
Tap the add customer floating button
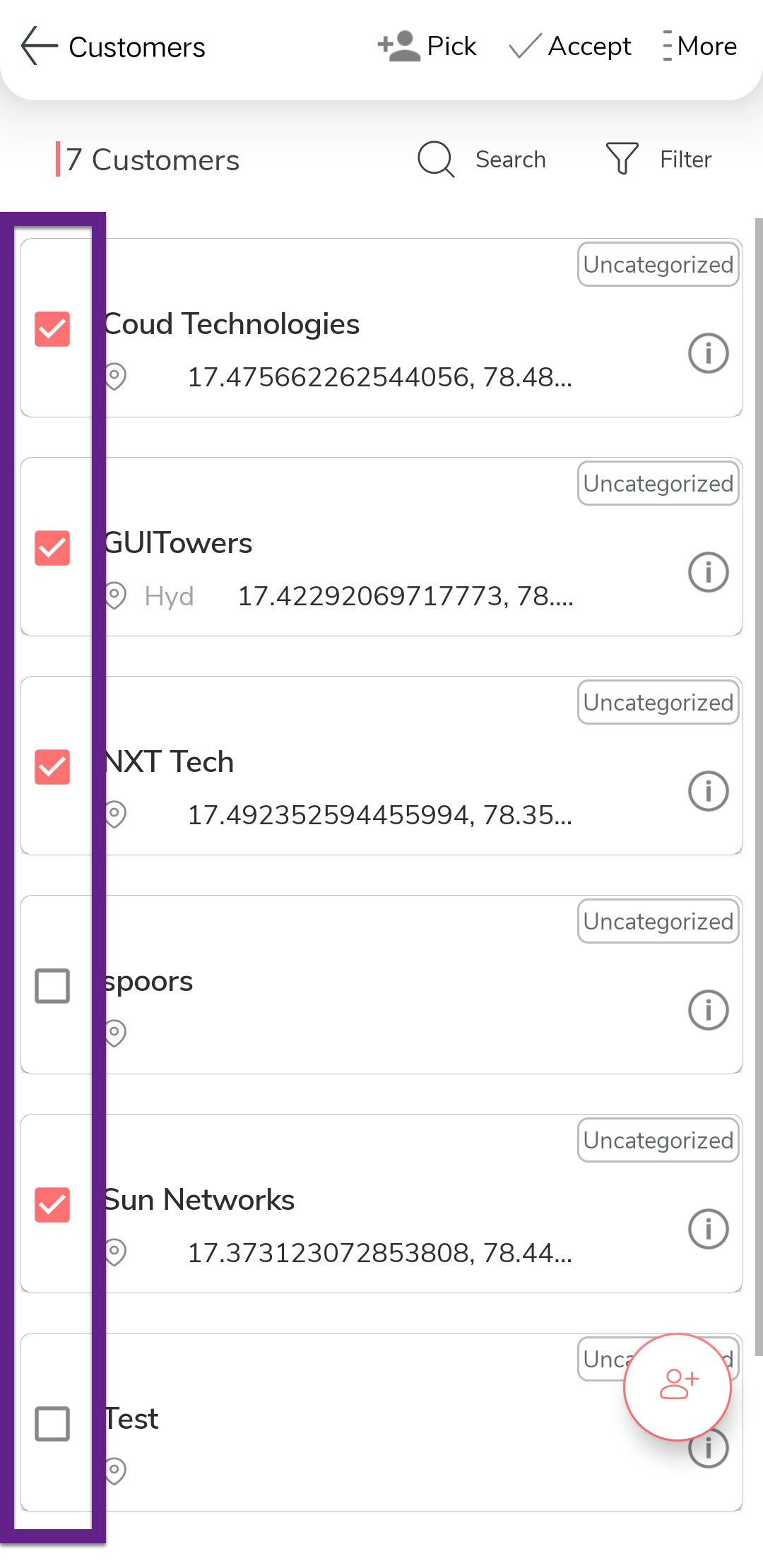[677, 1386]
